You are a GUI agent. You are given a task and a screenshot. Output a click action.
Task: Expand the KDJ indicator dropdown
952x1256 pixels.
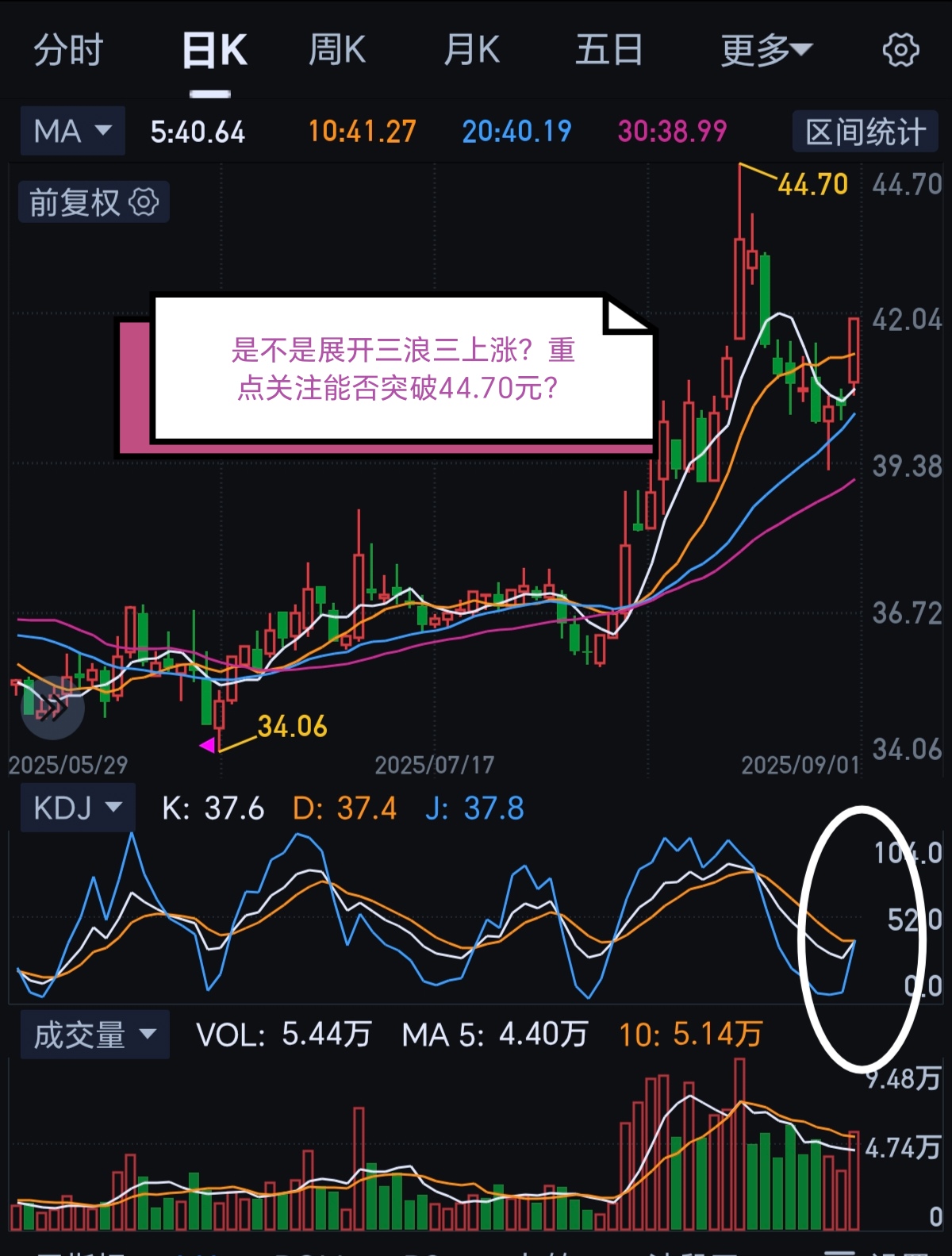(78, 808)
